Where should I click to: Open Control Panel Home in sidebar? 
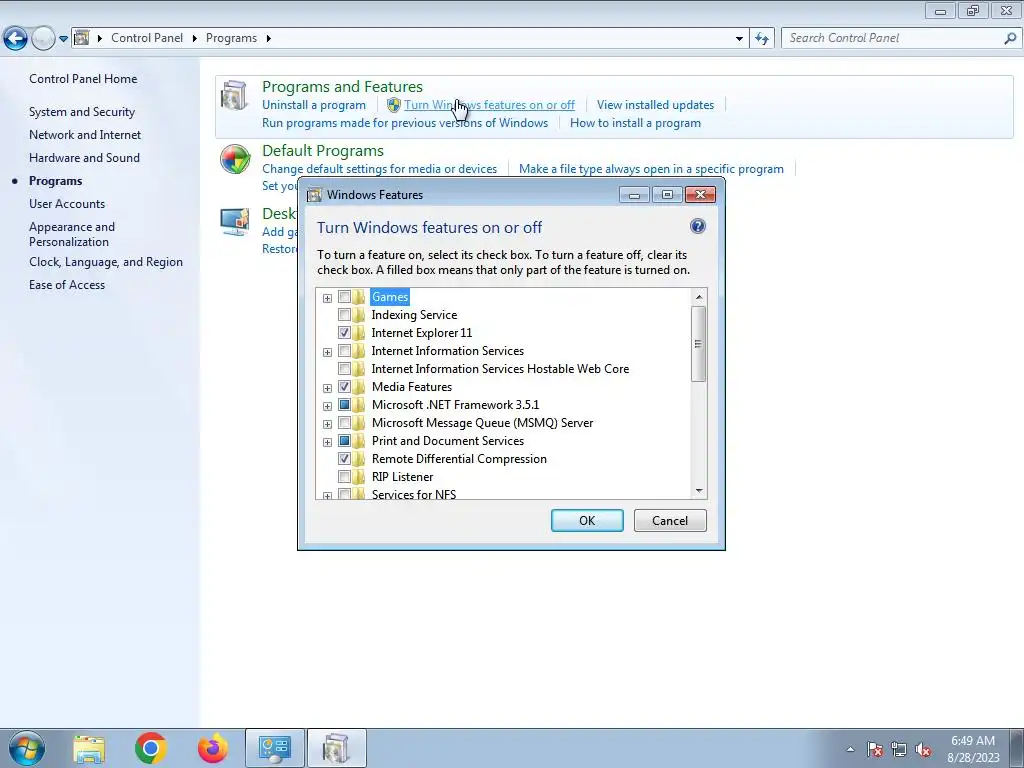(x=83, y=78)
